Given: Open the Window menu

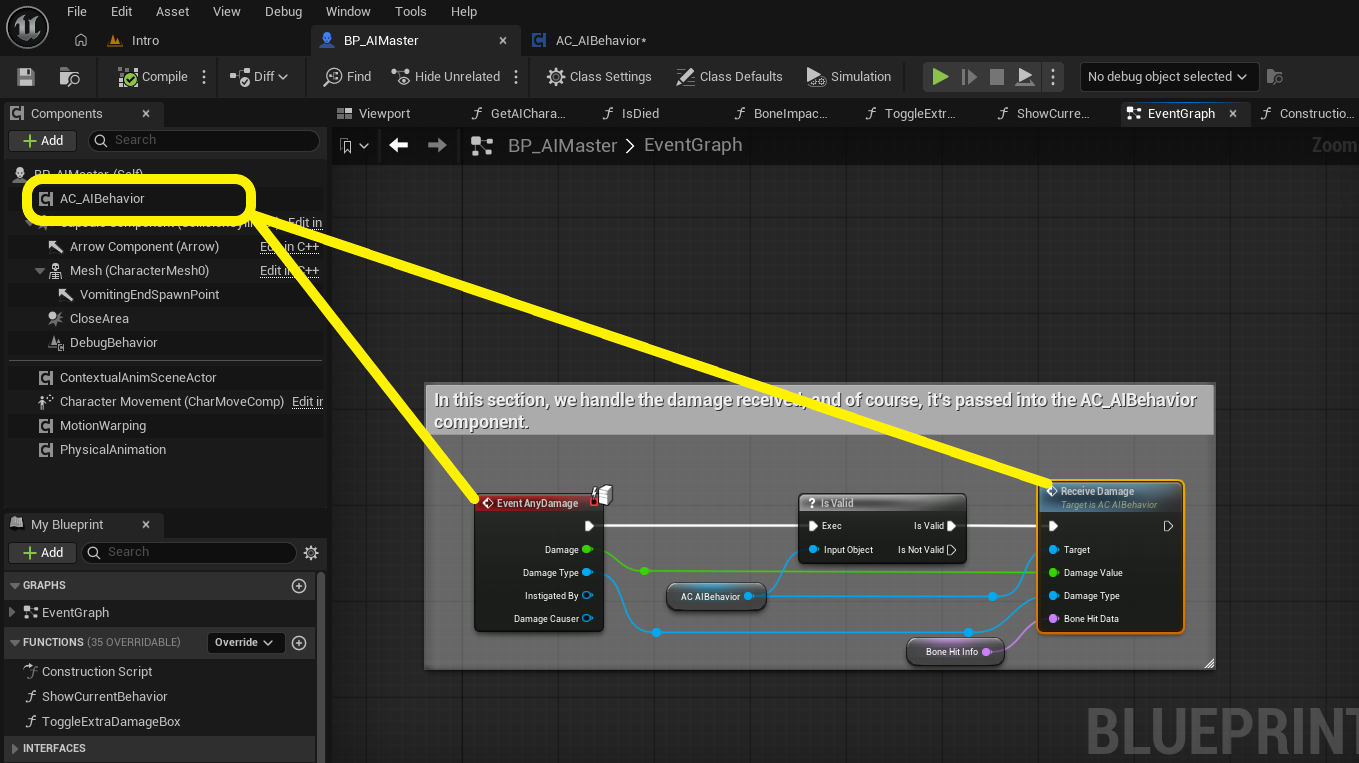Looking at the screenshot, I should click(x=348, y=12).
